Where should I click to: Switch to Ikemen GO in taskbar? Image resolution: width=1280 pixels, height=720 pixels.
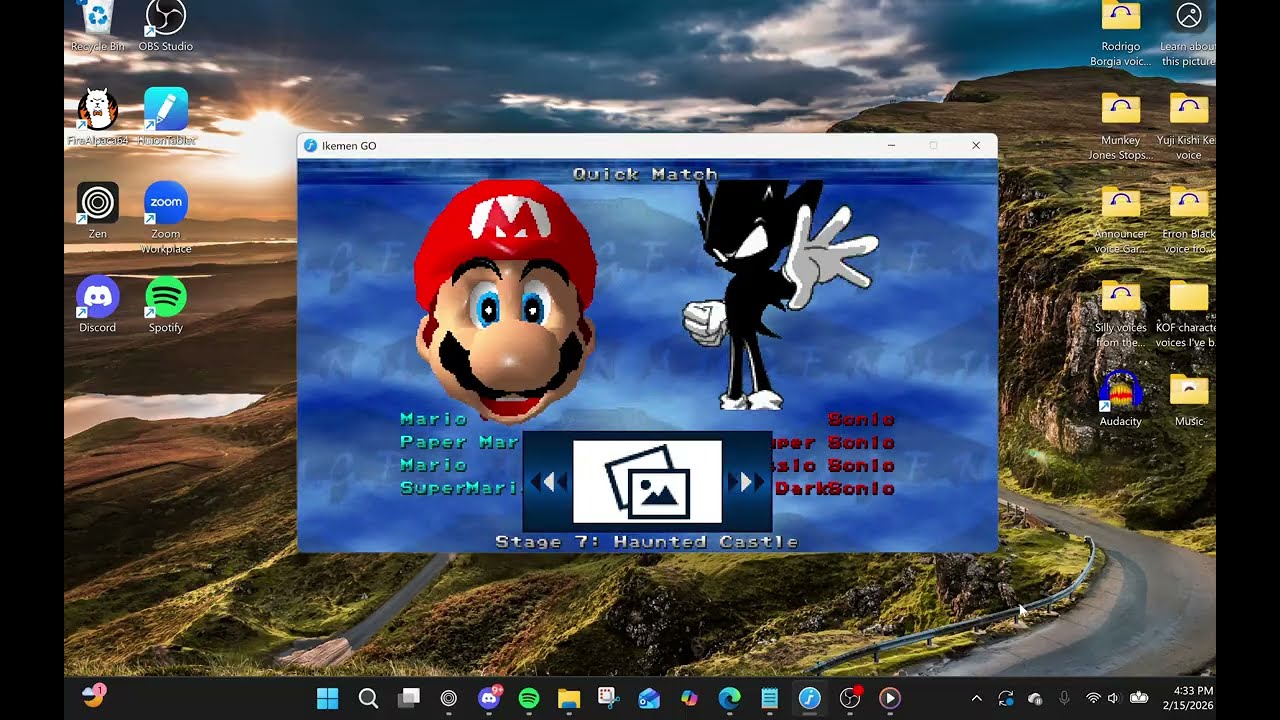809,698
